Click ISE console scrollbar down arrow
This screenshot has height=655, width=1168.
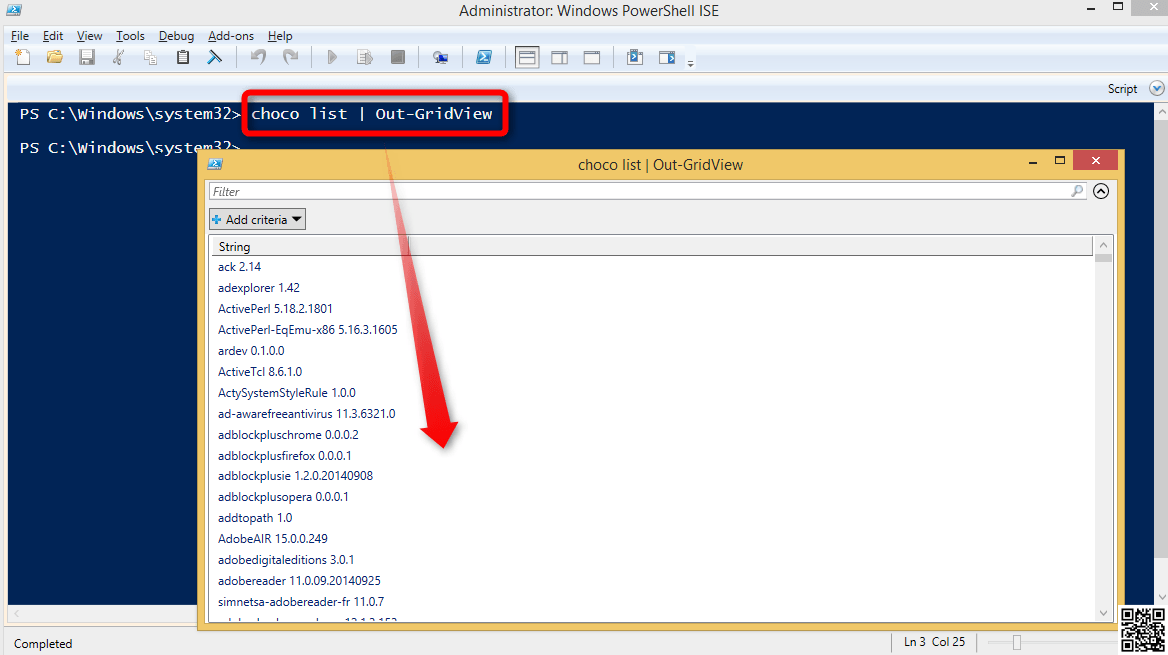[1161, 597]
